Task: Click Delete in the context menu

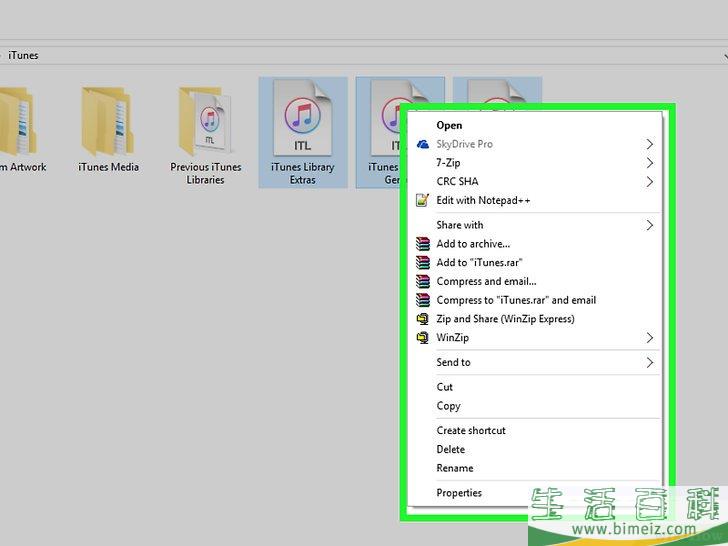Action: [451, 450]
